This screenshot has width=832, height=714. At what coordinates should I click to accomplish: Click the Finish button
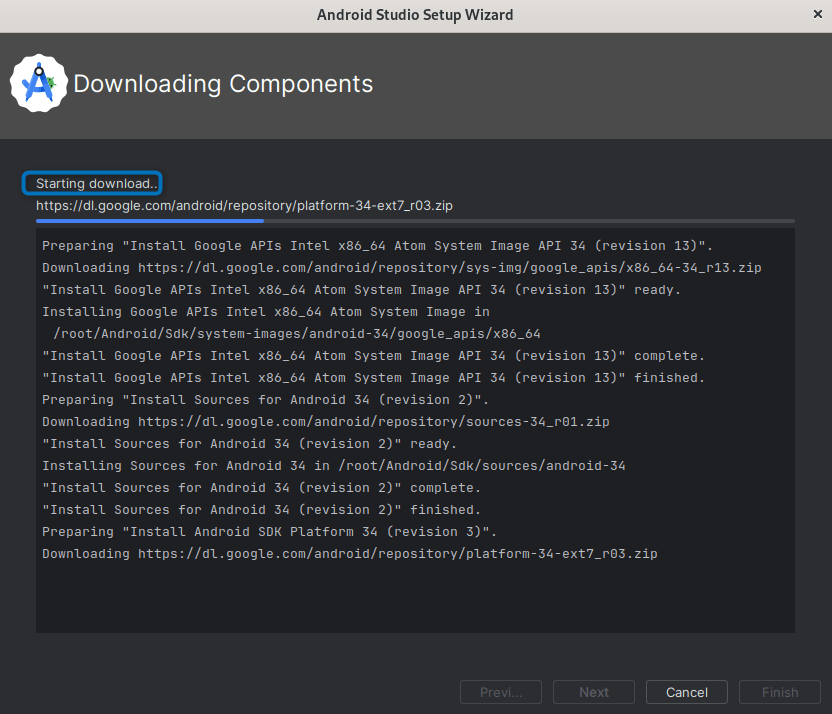click(779, 691)
